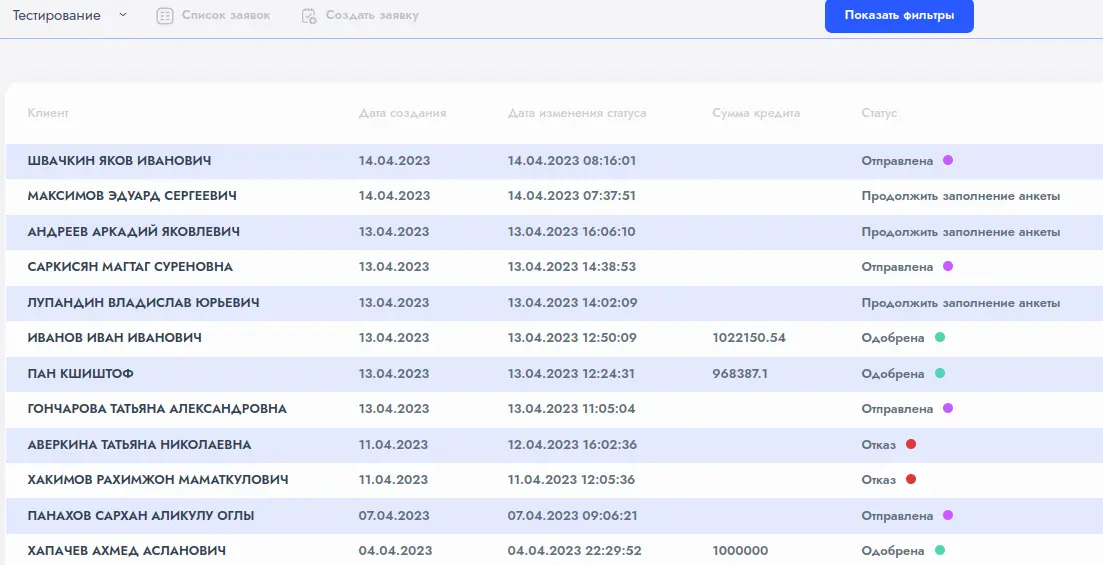Continue filling the form for Максимов Эдуард
This screenshot has width=1103, height=565.
(x=960, y=196)
